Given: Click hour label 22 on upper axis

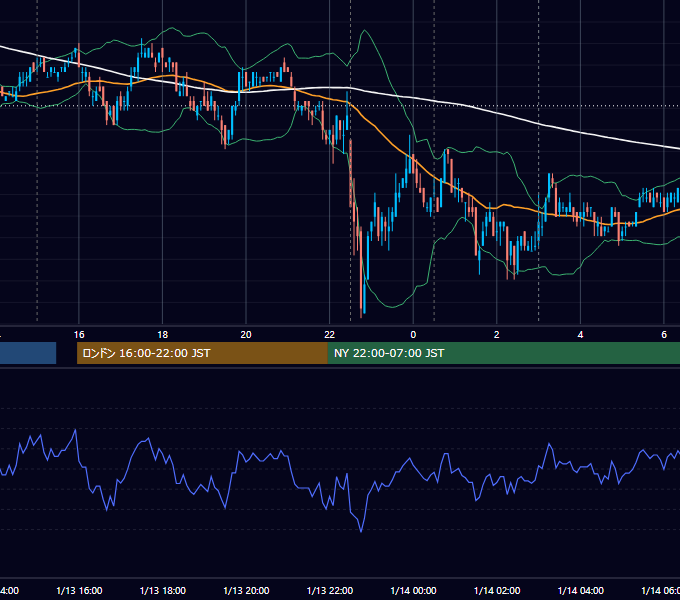Looking at the screenshot, I should pos(330,335).
